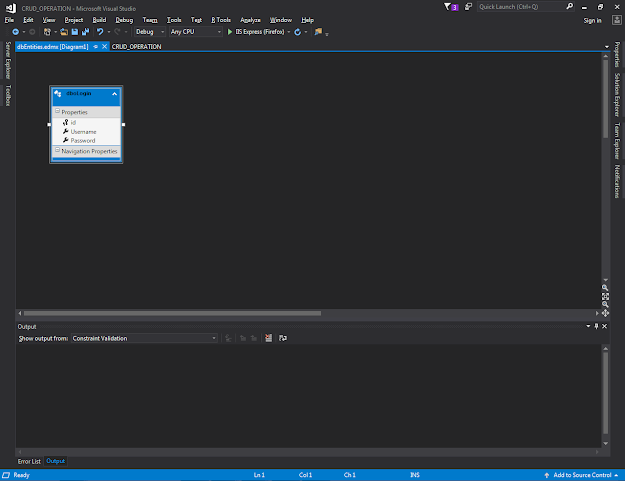Open the toolbar overflow options arrow

[327, 35]
